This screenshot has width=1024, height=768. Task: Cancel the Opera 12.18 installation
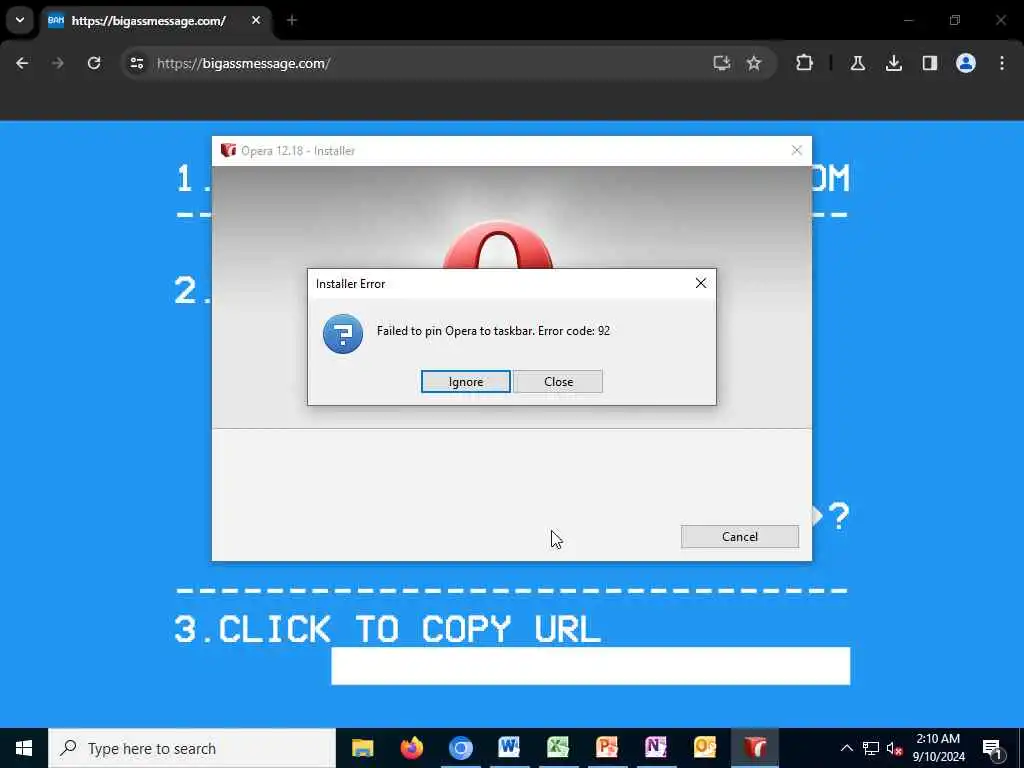coord(740,536)
